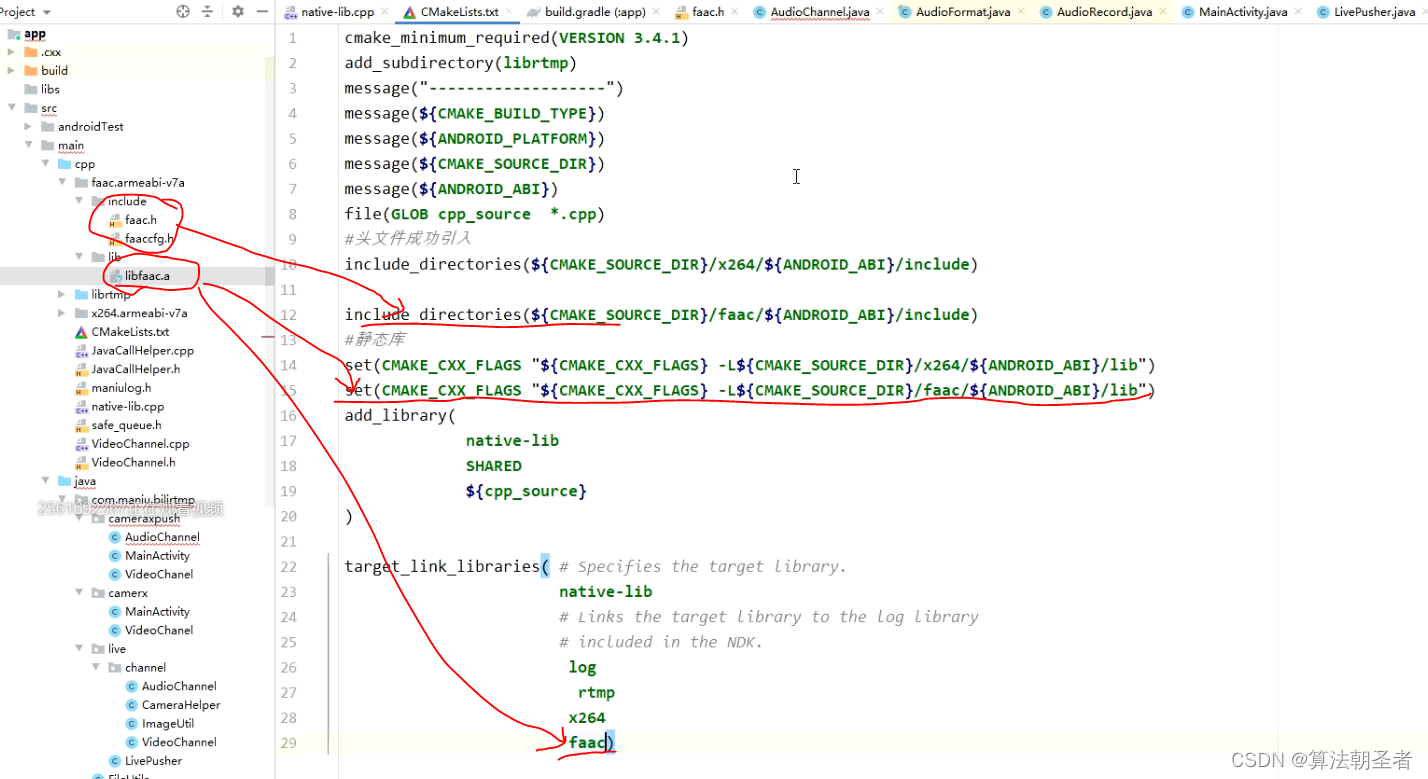This screenshot has width=1428, height=779.
Task: Collapse the src folder arrow
Action: click(11, 108)
